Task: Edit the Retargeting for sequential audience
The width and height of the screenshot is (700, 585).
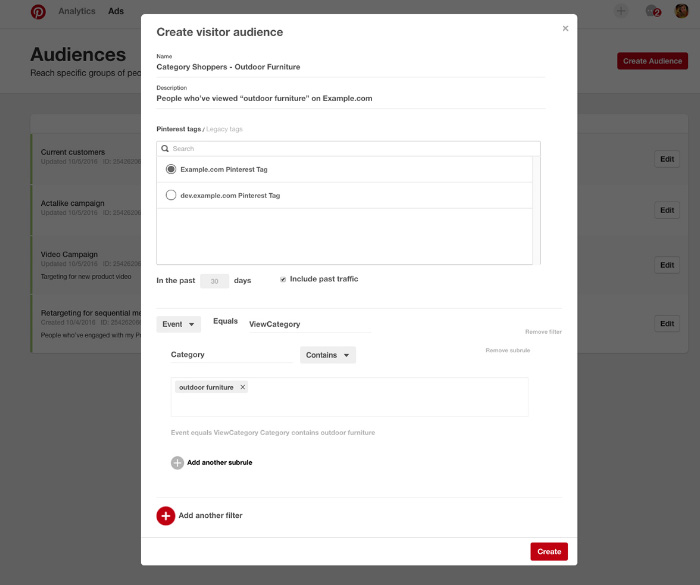Action: click(x=667, y=323)
